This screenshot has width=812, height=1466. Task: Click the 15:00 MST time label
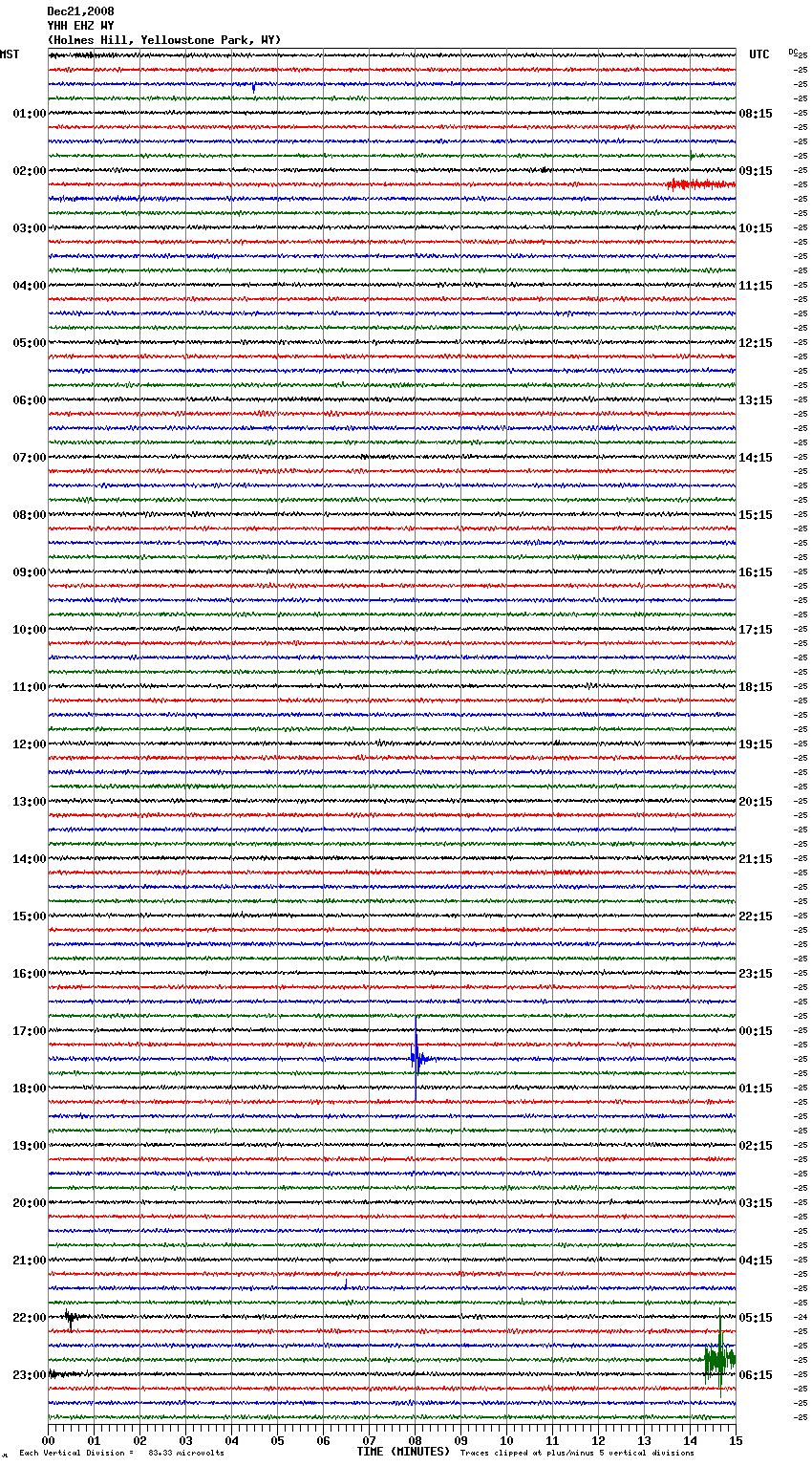coord(30,916)
